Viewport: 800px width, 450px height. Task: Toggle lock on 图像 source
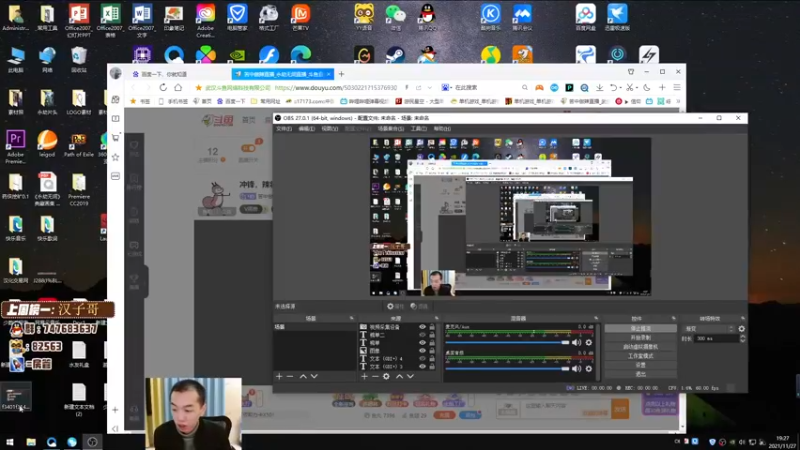point(432,351)
